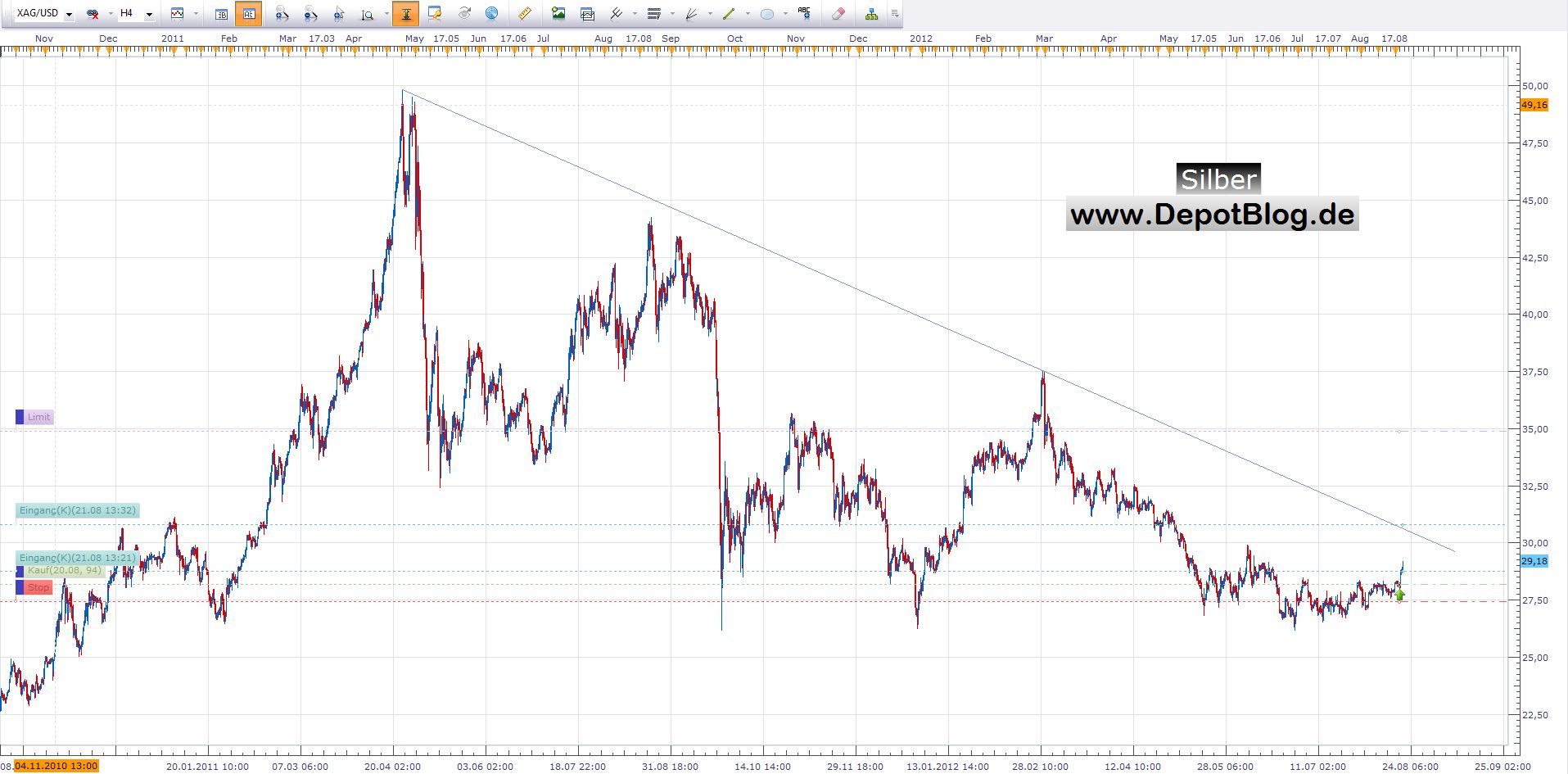Open the H4 timeframe dropdown
Screen dimensions: 1568x774
tap(149, 15)
